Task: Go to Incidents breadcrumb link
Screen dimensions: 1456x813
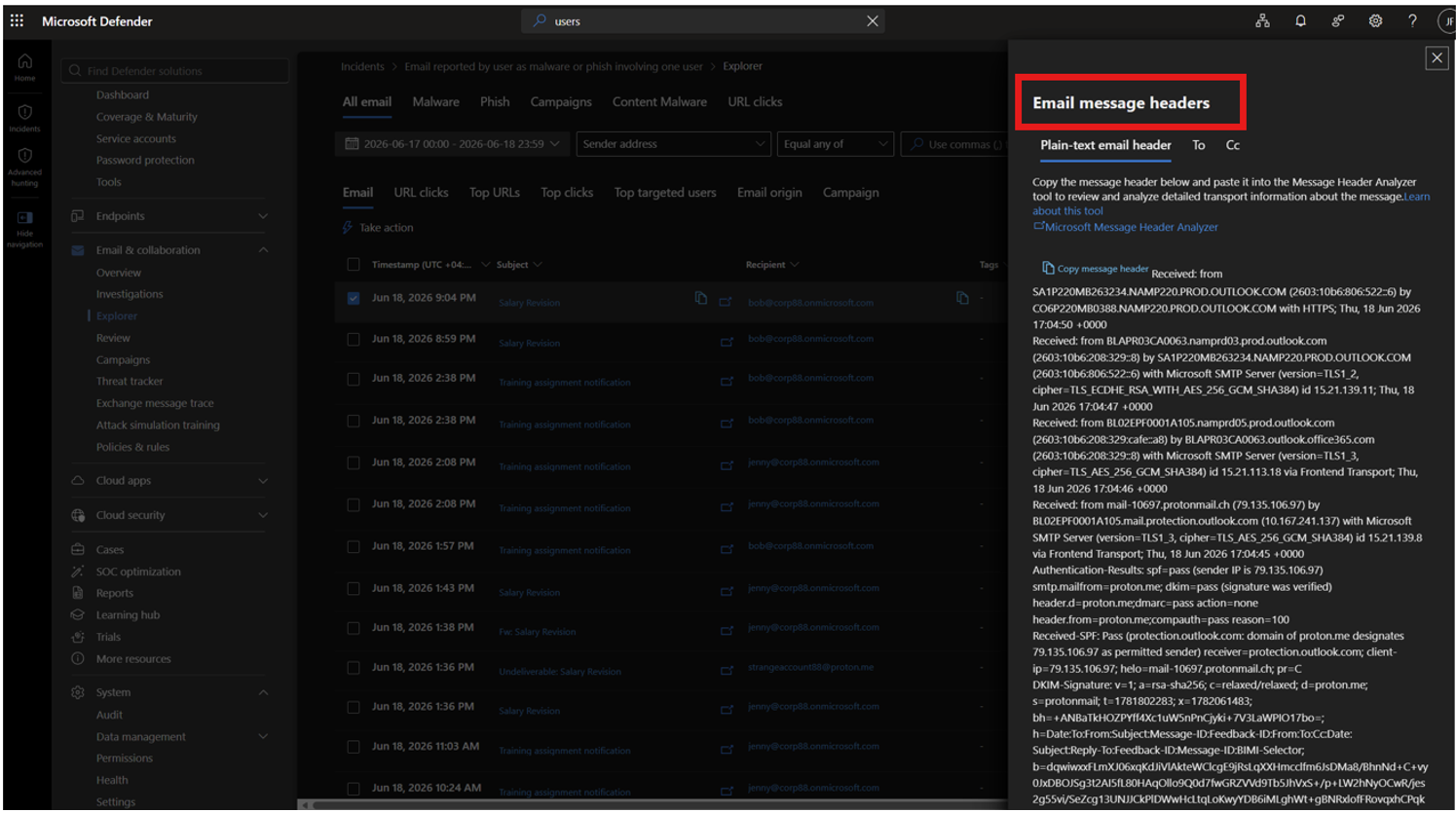Action: pyautogui.click(x=362, y=66)
